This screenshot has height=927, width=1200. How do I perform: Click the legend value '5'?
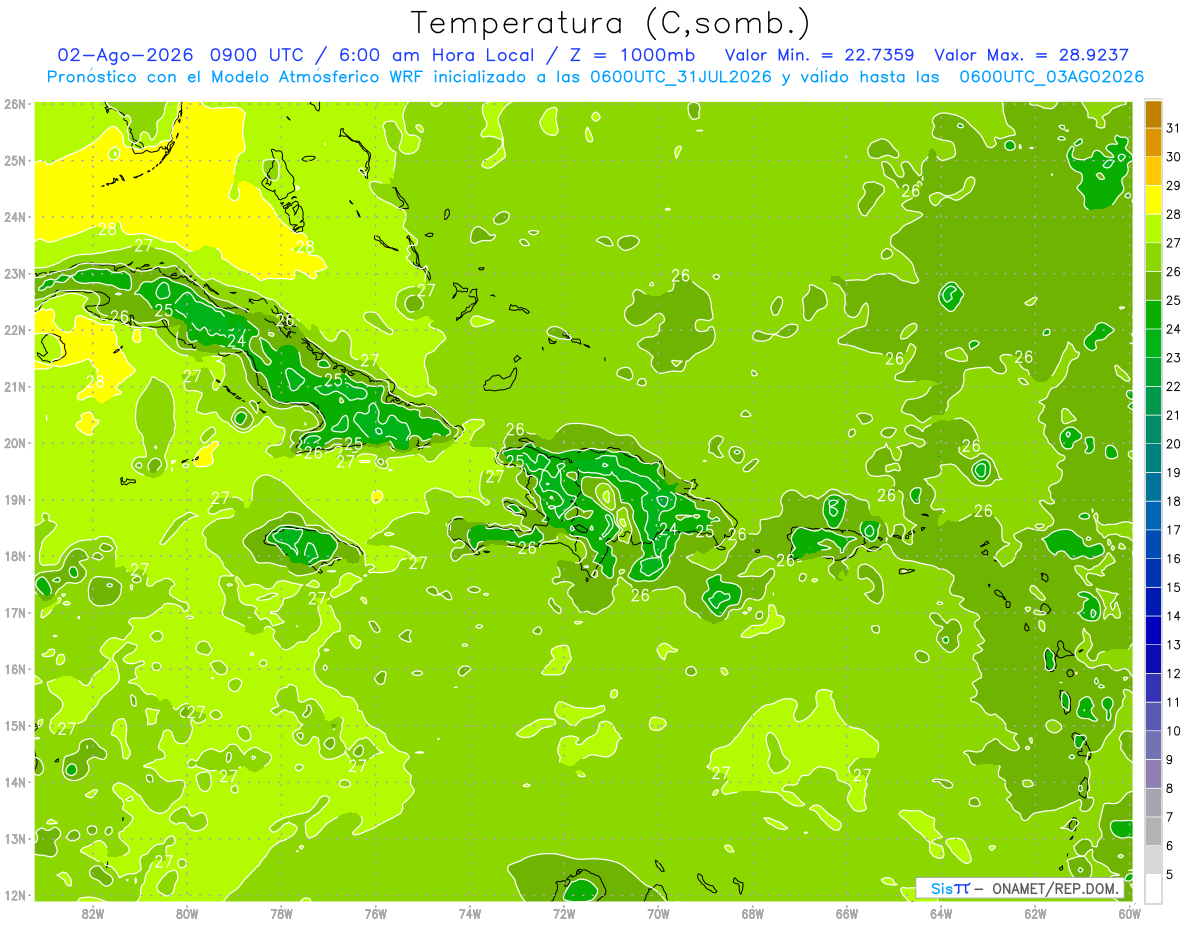1170,874
